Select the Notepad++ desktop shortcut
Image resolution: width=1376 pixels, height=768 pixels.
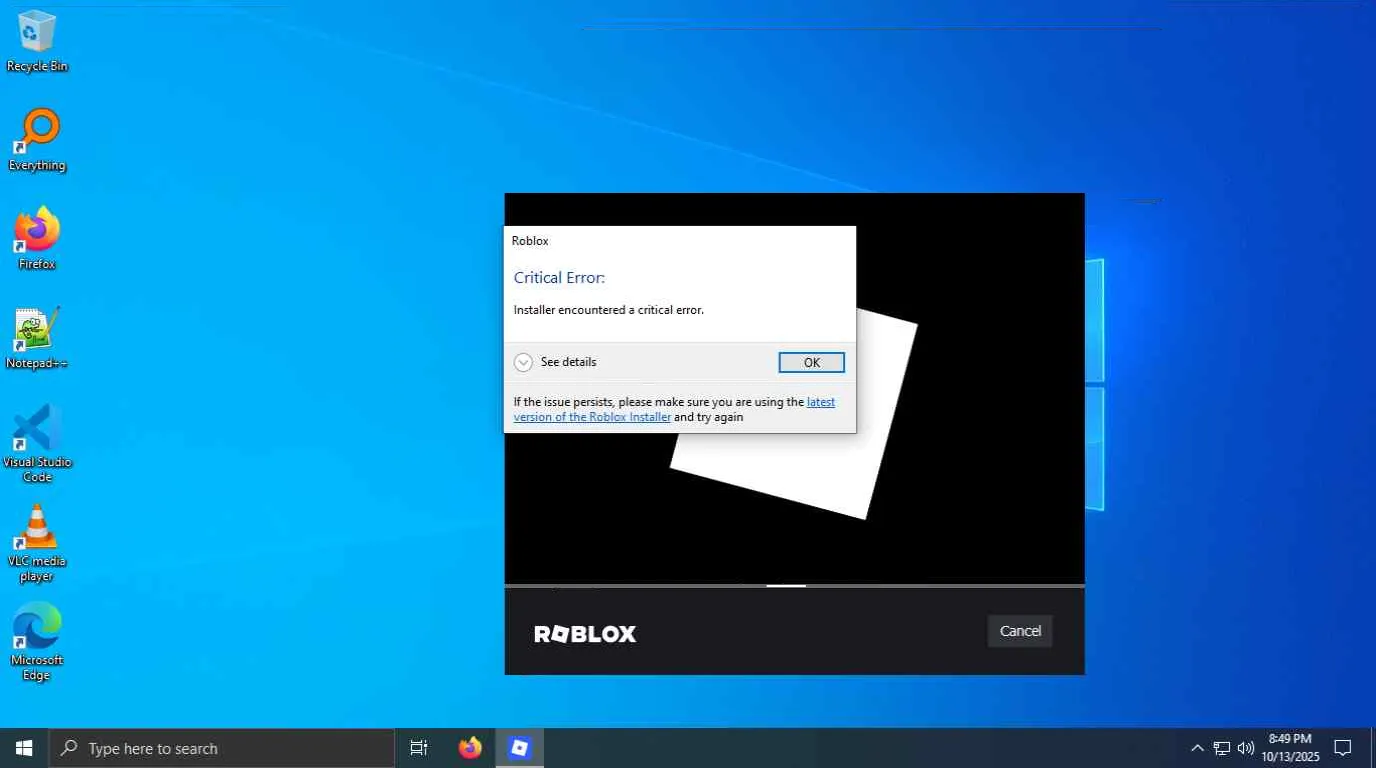coord(37,338)
